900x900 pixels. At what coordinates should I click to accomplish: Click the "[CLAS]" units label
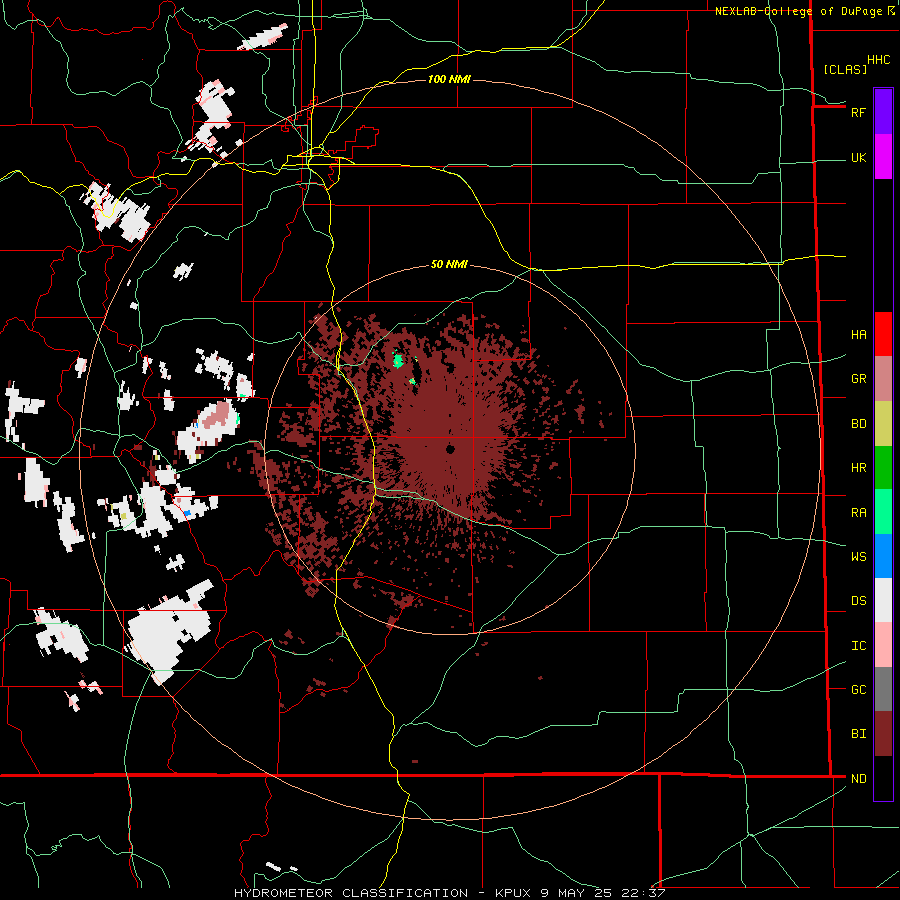pyautogui.click(x=845, y=69)
